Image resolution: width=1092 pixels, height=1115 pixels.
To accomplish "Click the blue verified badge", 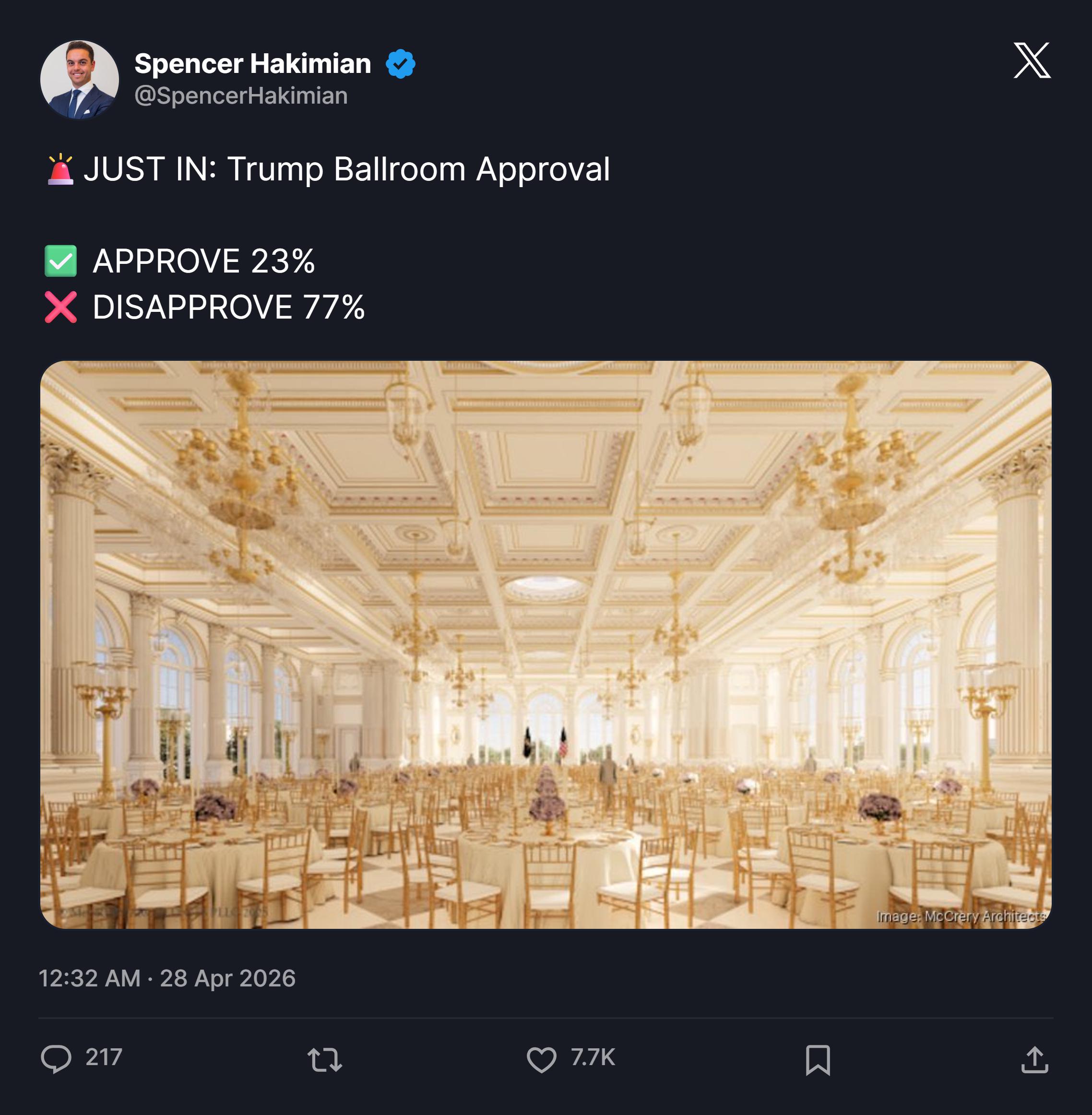I will point(400,64).
